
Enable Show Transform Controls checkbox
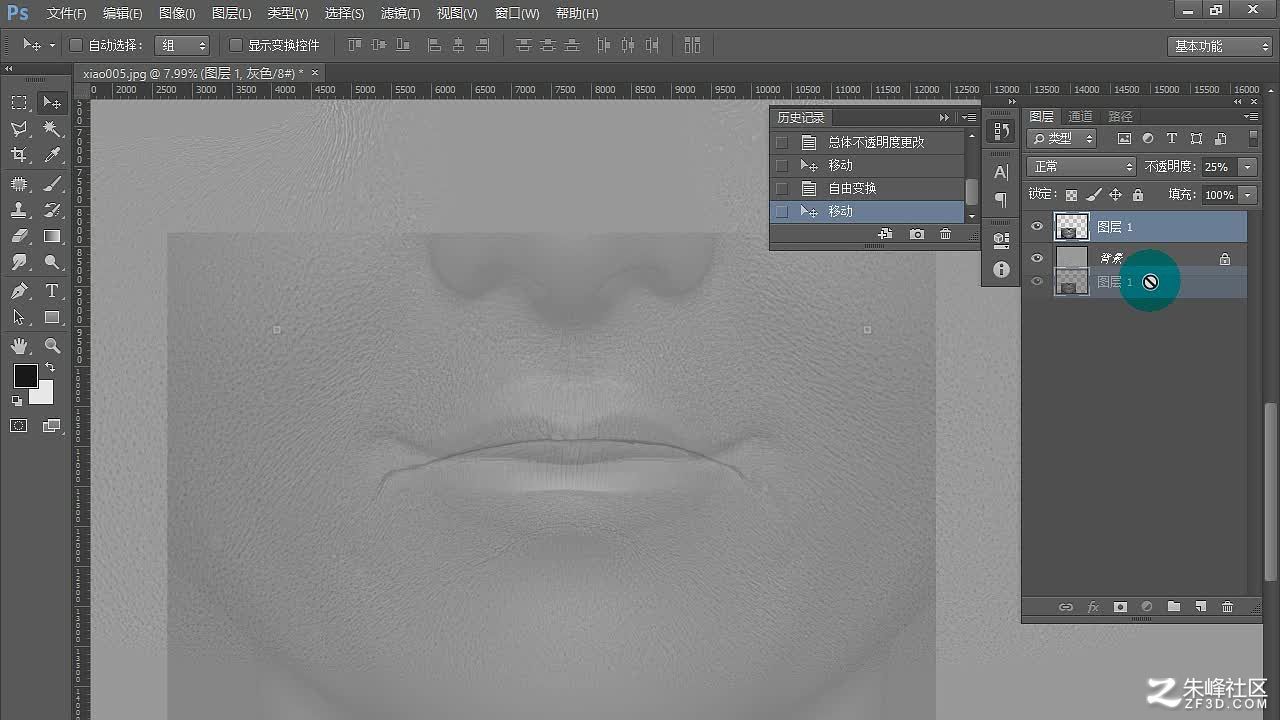tap(236, 45)
